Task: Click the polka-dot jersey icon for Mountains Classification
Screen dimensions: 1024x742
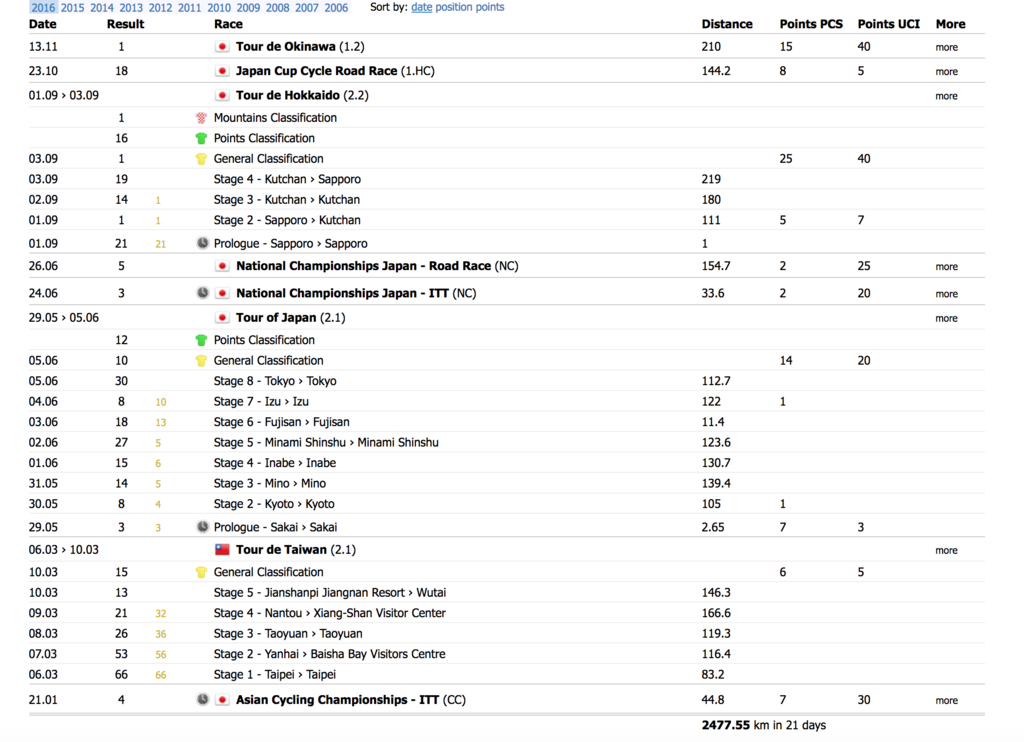Action: tap(201, 118)
